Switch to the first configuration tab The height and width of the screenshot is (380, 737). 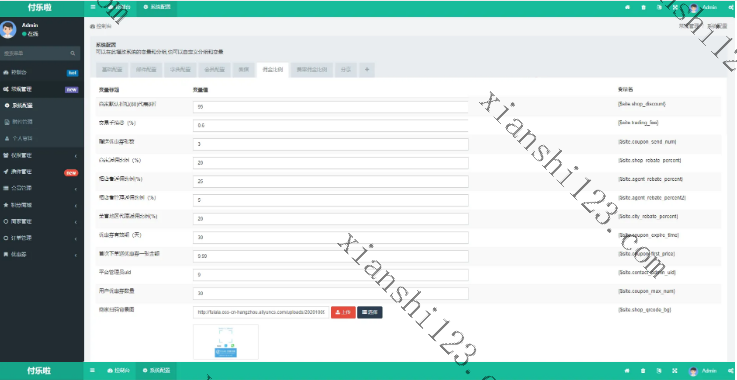[112, 70]
